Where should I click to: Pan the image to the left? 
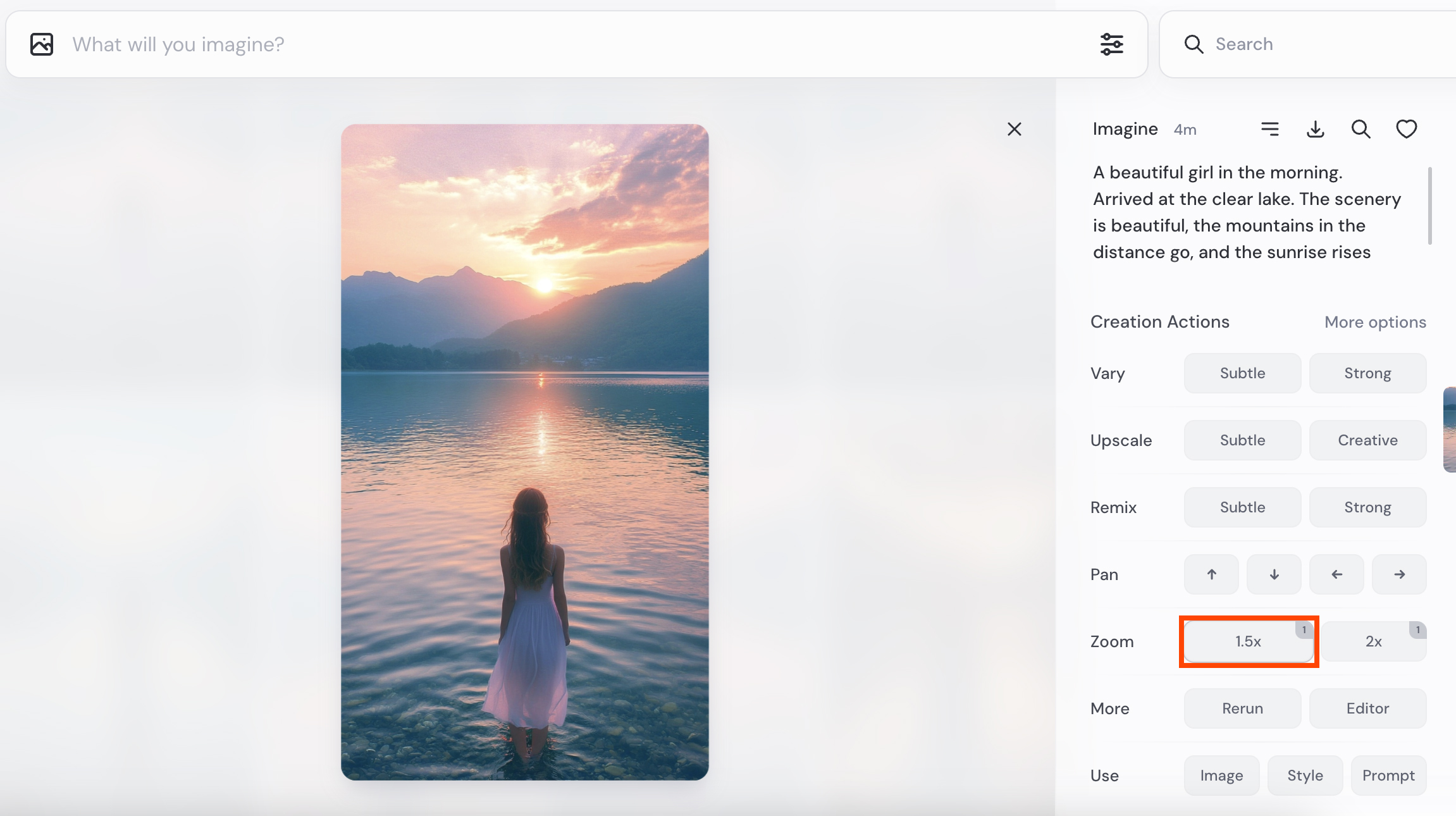pos(1336,574)
